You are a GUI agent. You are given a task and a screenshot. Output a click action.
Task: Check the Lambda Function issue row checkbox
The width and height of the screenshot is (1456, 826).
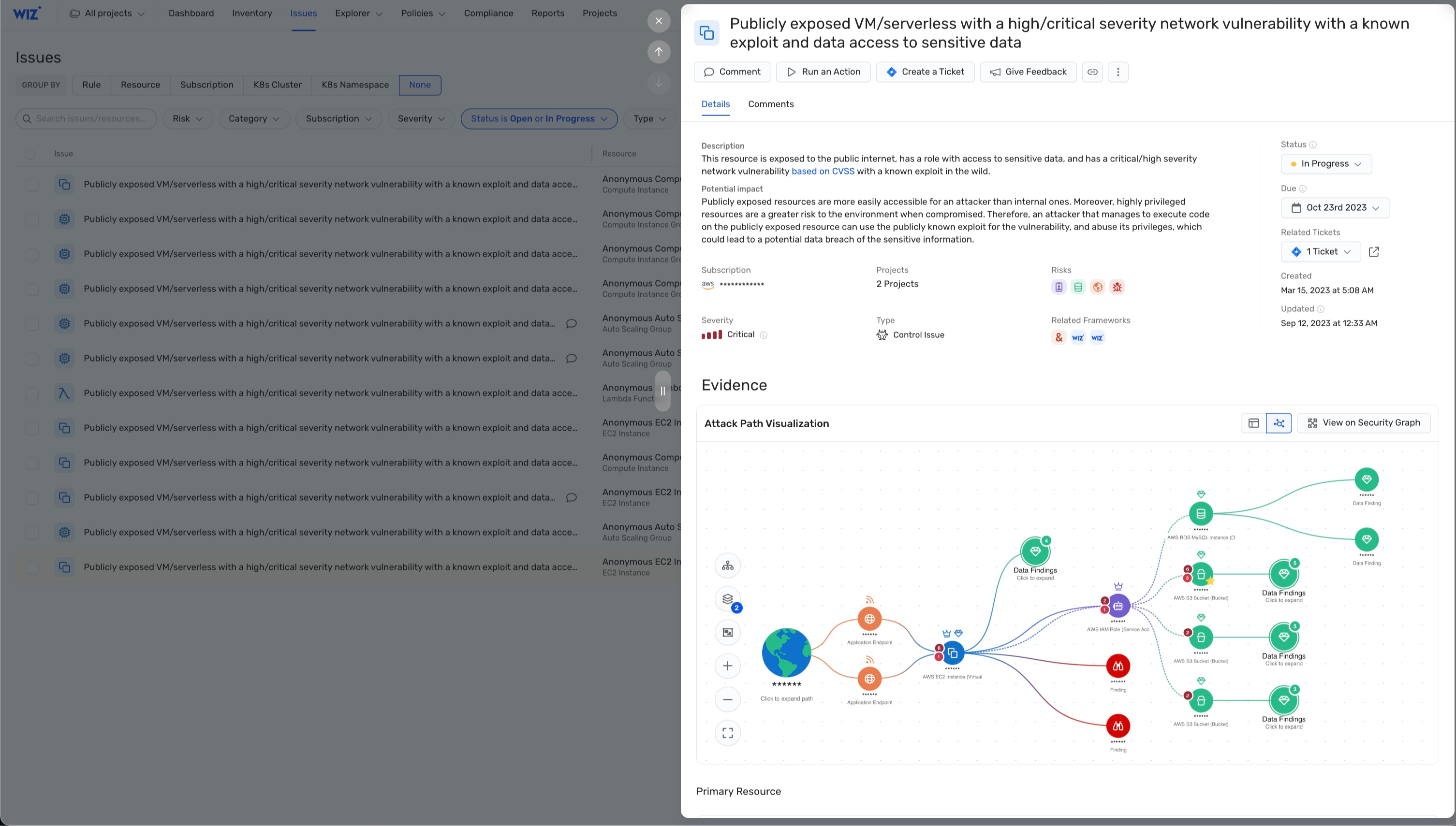(32, 394)
